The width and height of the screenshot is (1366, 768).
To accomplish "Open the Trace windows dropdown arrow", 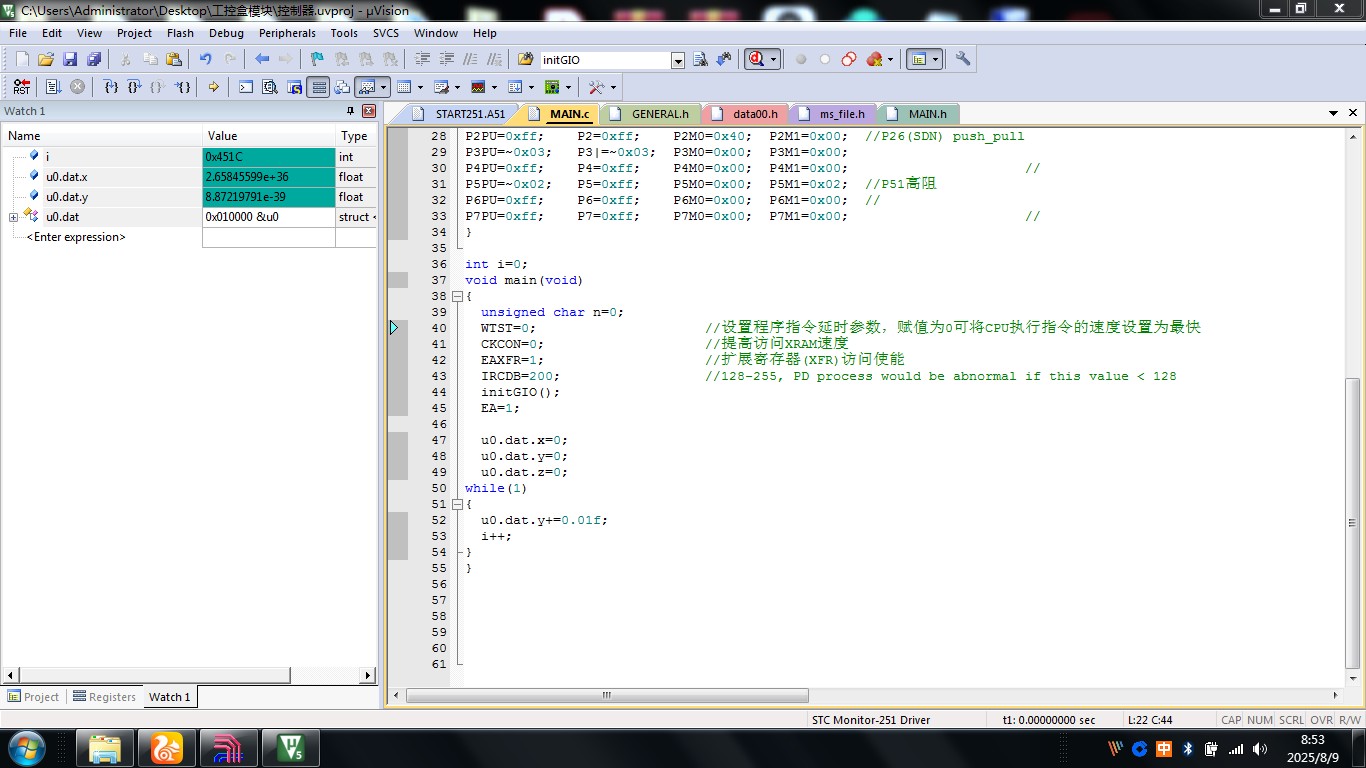I will point(531,87).
